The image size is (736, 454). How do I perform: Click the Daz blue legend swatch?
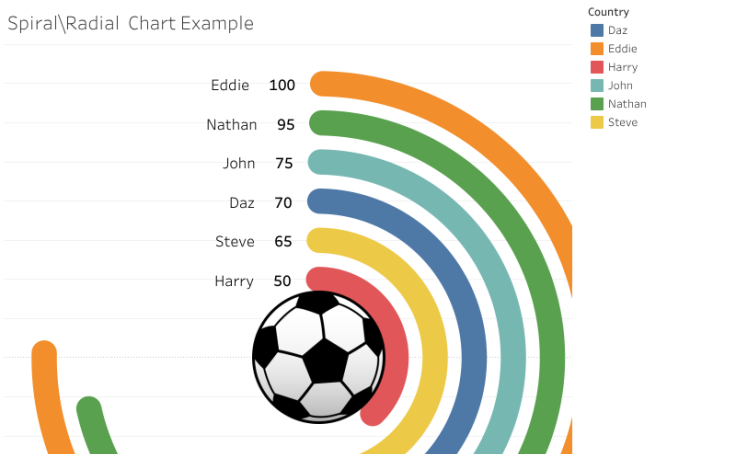(x=597, y=31)
